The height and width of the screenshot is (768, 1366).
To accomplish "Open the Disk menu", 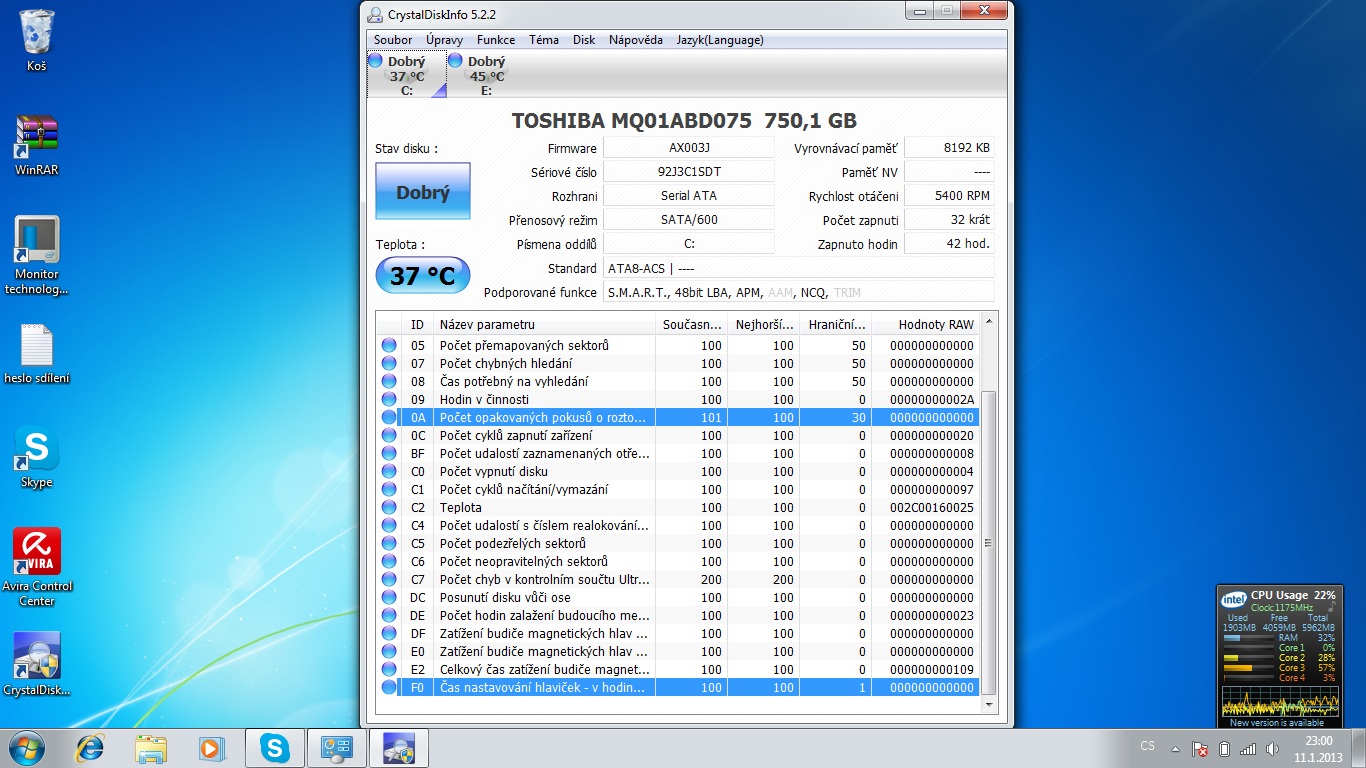I will pyautogui.click(x=584, y=40).
